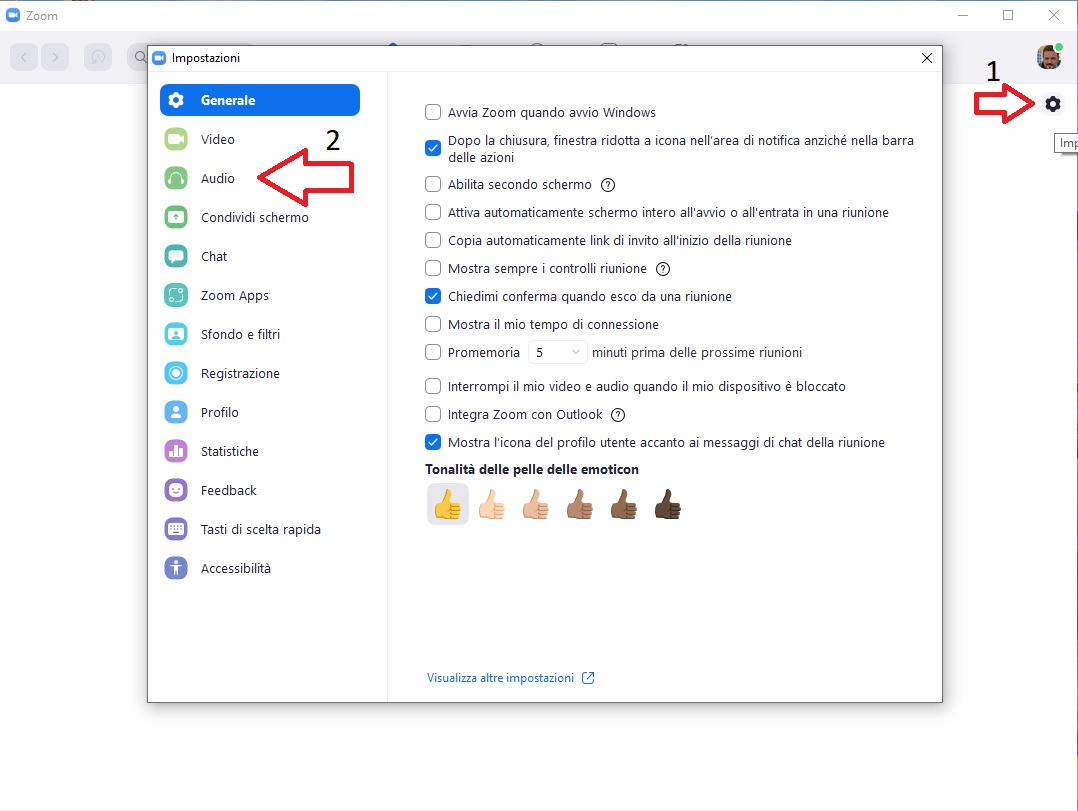Tick Mostra il mio tempo di connessione
This screenshot has height=811, width=1078.
click(433, 325)
